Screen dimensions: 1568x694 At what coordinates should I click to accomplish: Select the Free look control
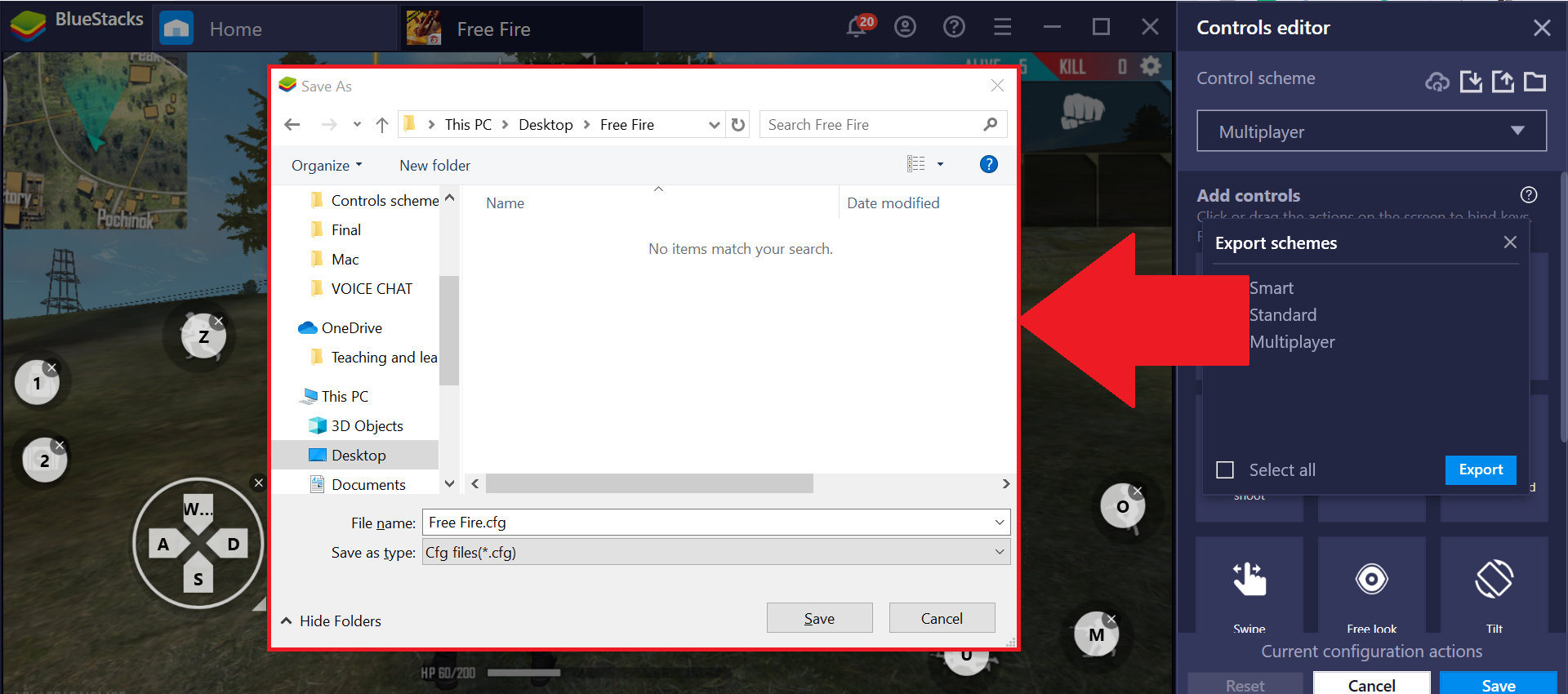click(x=1372, y=585)
